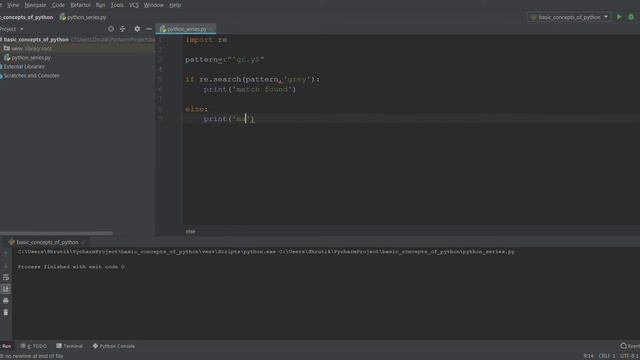The height and width of the screenshot is (360, 640).
Task: Open the Run menu
Action: [x=100, y=5]
